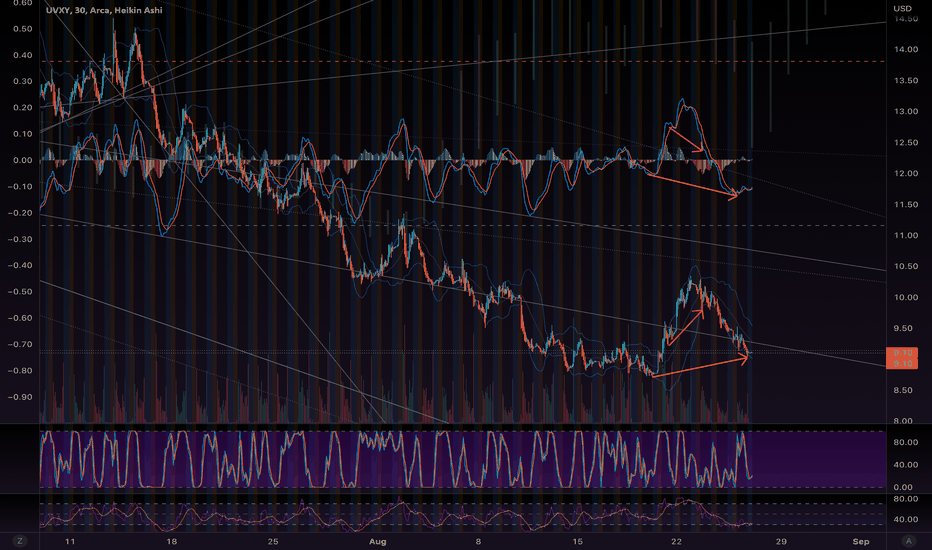The image size is (932, 550).
Task: Click the 18 date label on time axis
Action: point(172,541)
